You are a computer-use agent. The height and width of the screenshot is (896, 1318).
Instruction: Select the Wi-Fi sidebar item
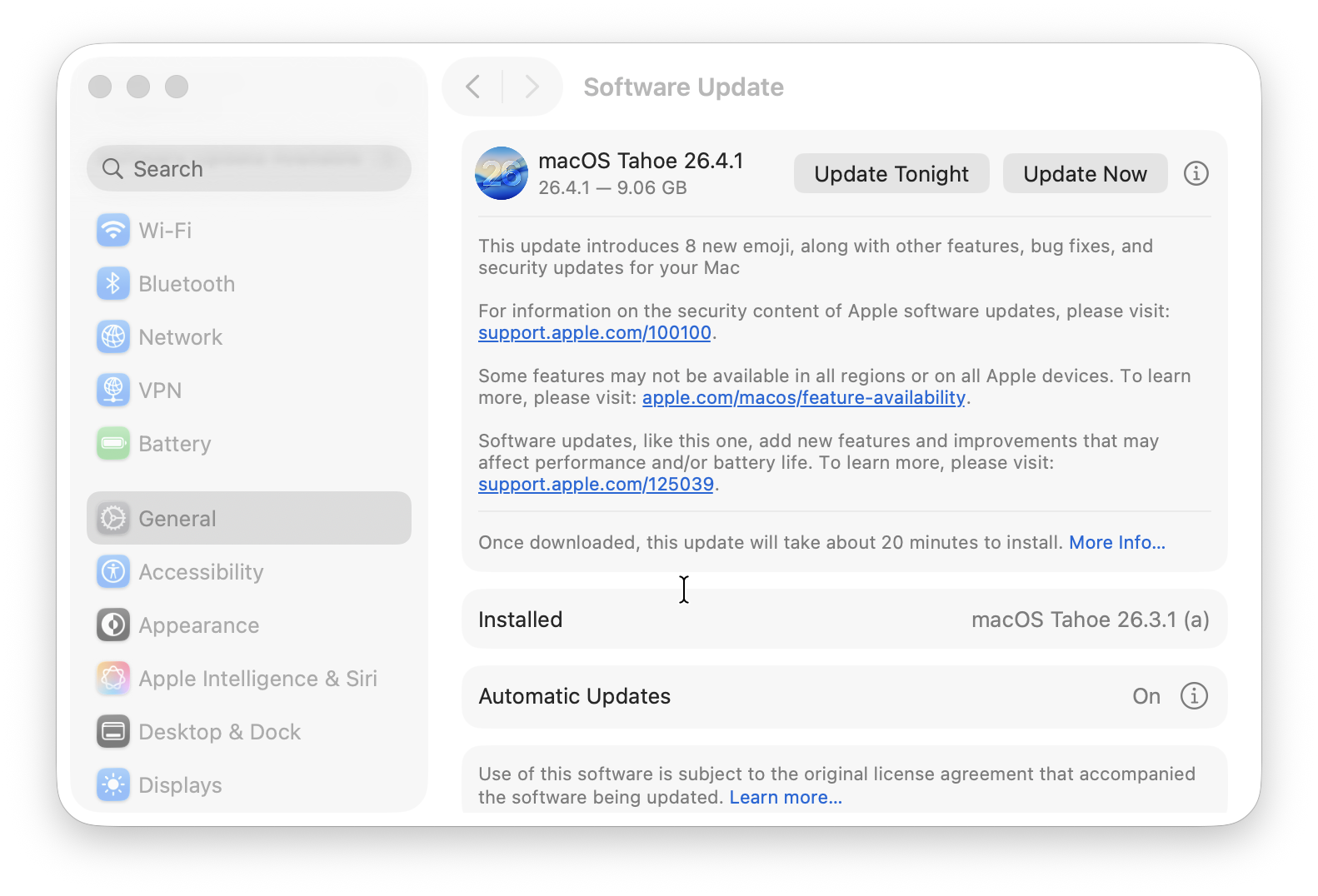249,231
